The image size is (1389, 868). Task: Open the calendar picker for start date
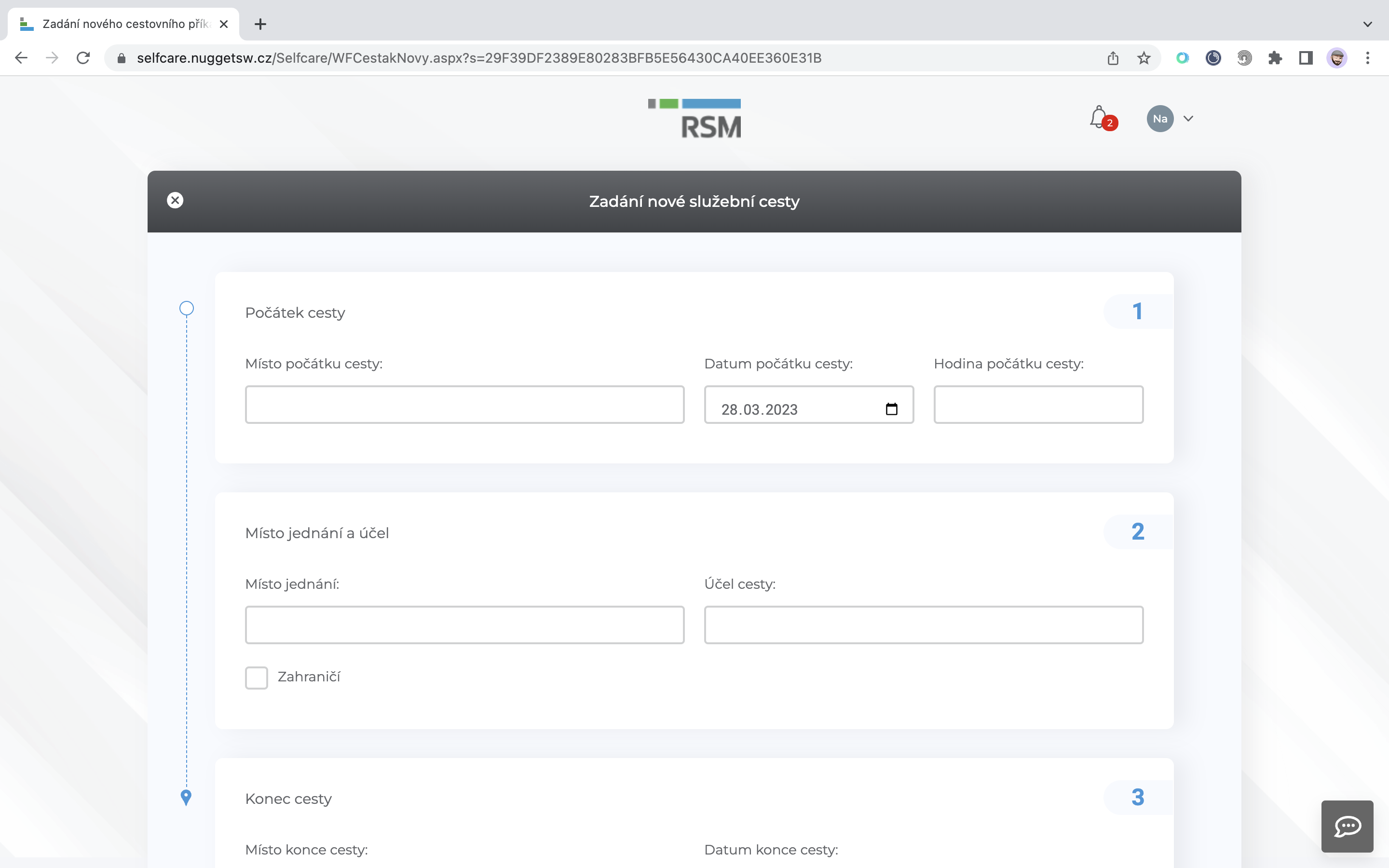coord(891,409)
